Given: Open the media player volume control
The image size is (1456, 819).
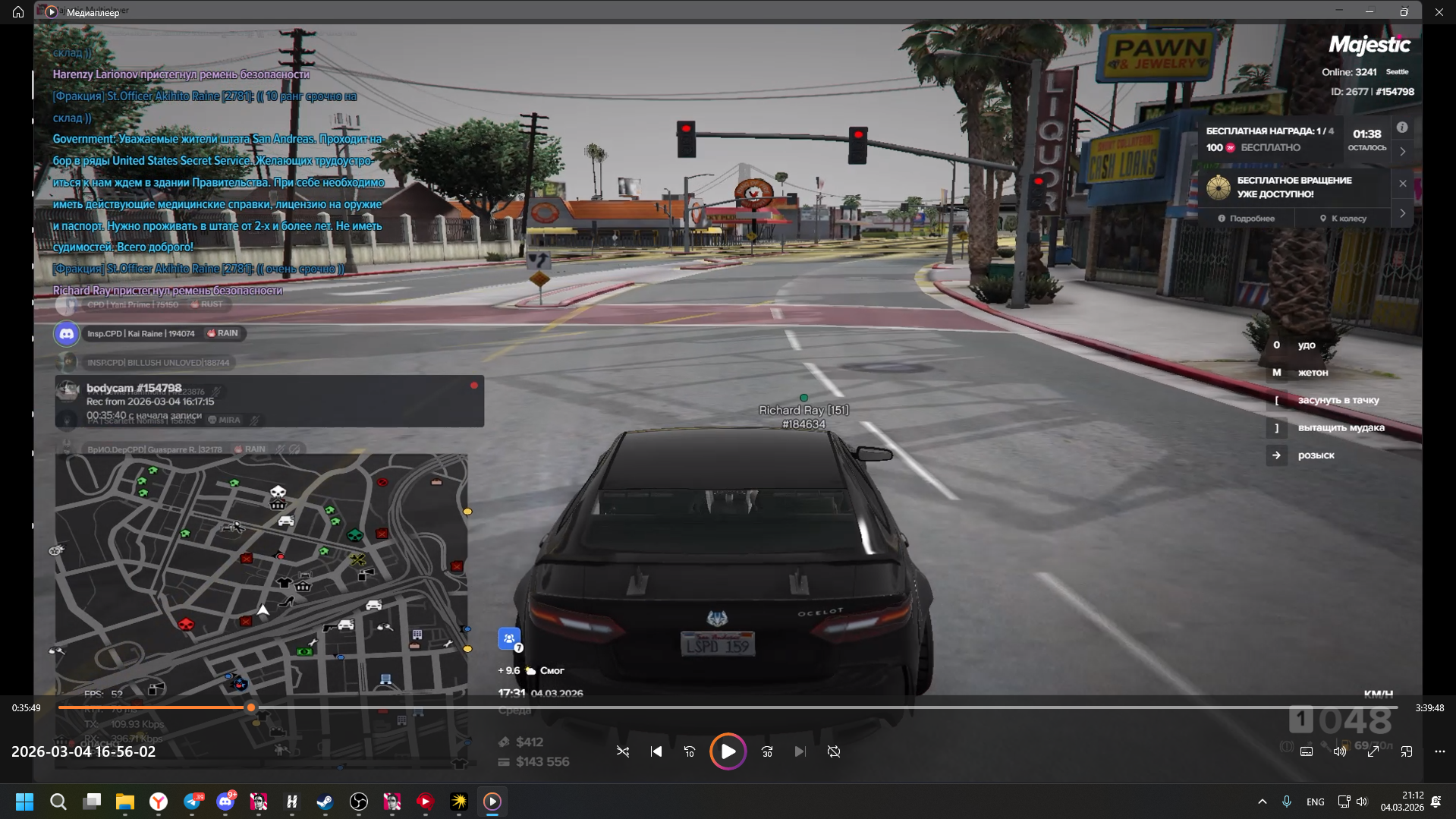Looking at the screenshot, I should click(x=1340, y=751).
